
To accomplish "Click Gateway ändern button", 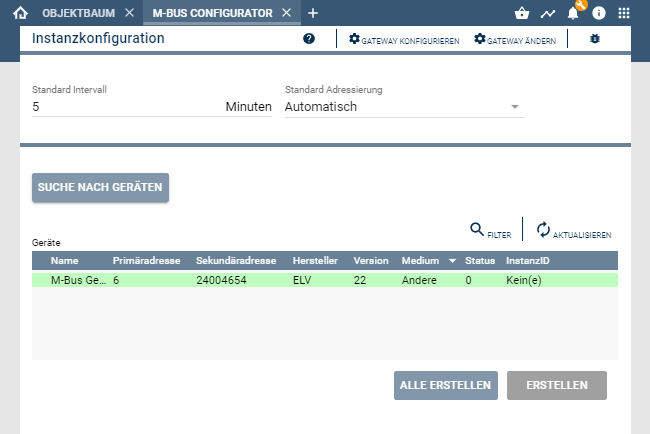I will pyautogui.click(x=515, y=39).
